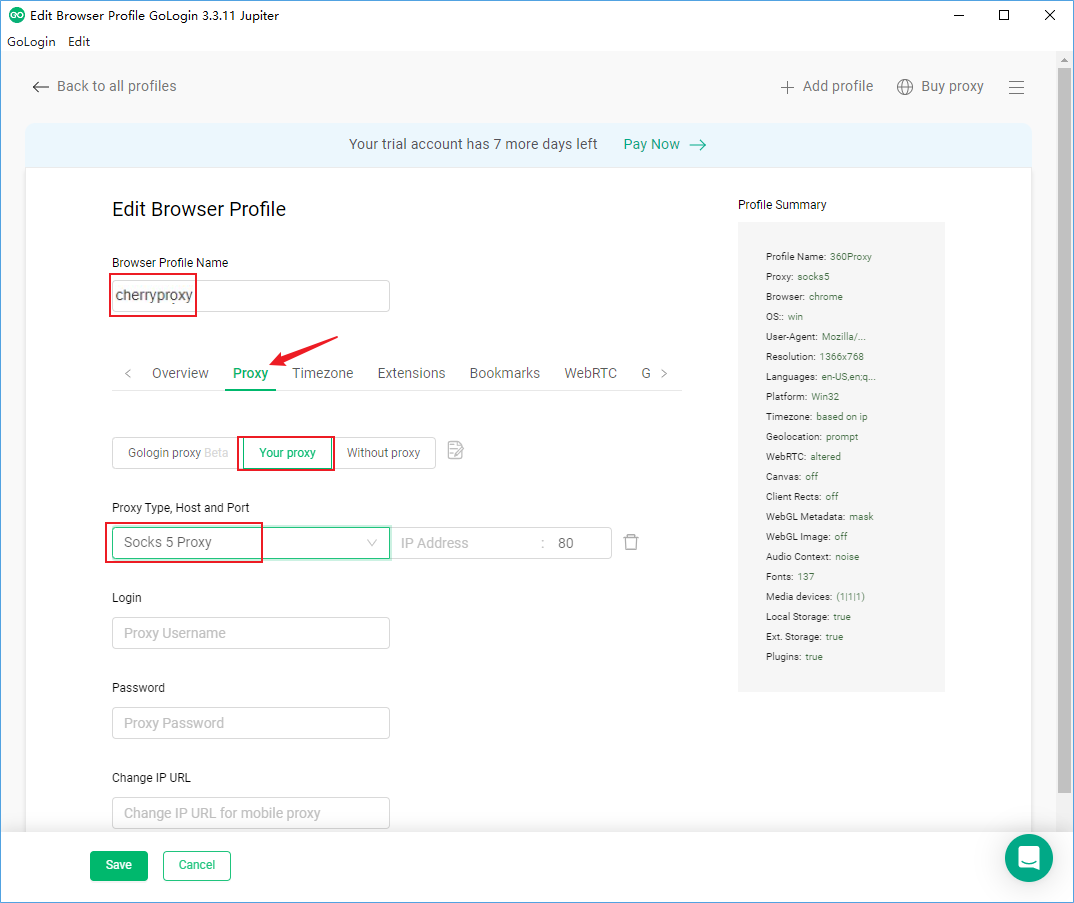Click the back arrow to all profiles

(x=40, y=87)
